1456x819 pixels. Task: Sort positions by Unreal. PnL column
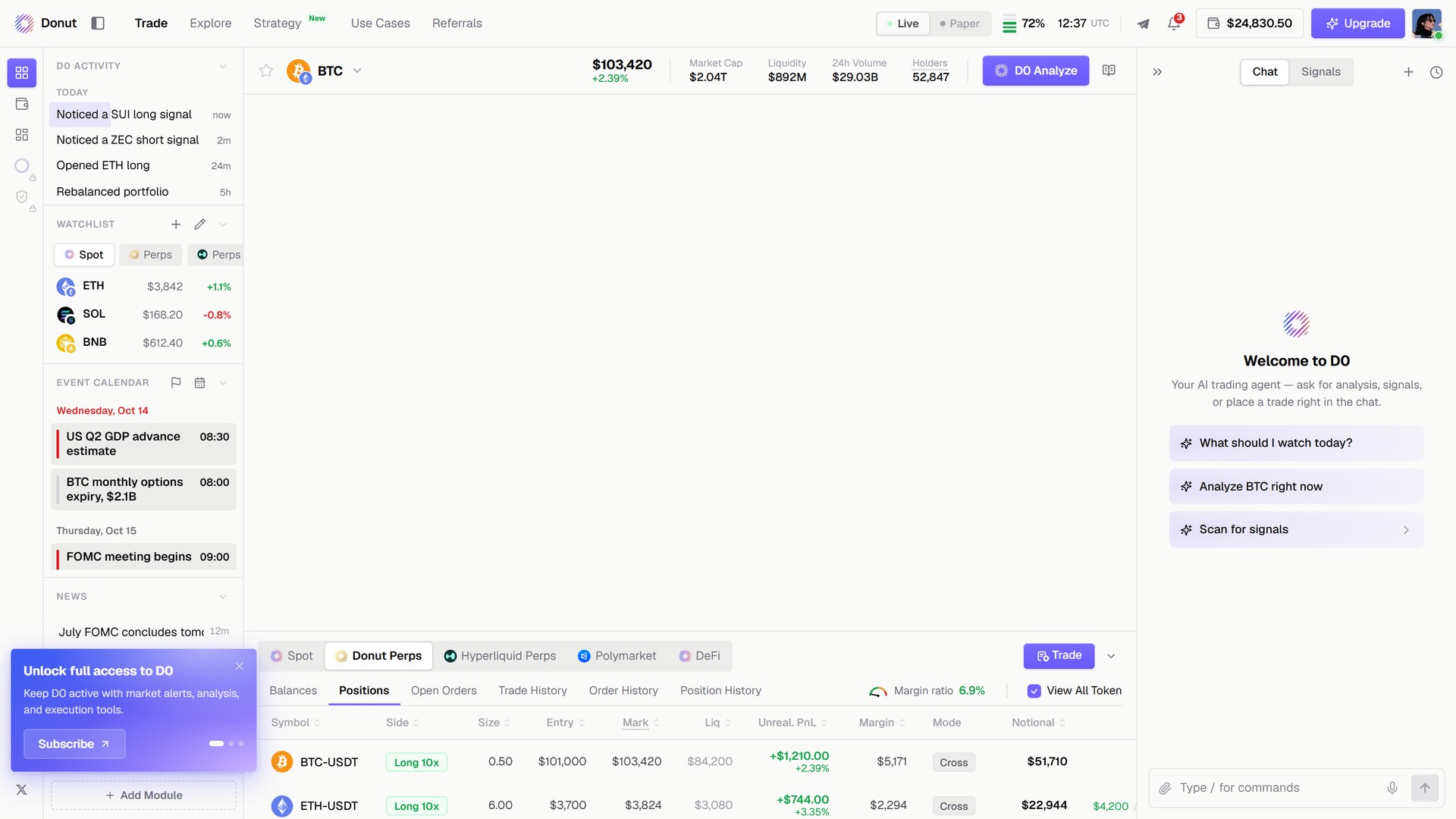coord(792,723)
